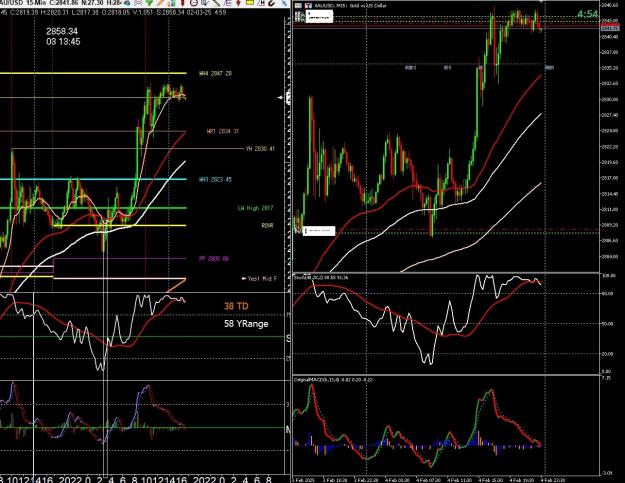Viewport: 625px width, 483px height.
Task: Click the red clock toolbar icon
Action: click(194, 3)
